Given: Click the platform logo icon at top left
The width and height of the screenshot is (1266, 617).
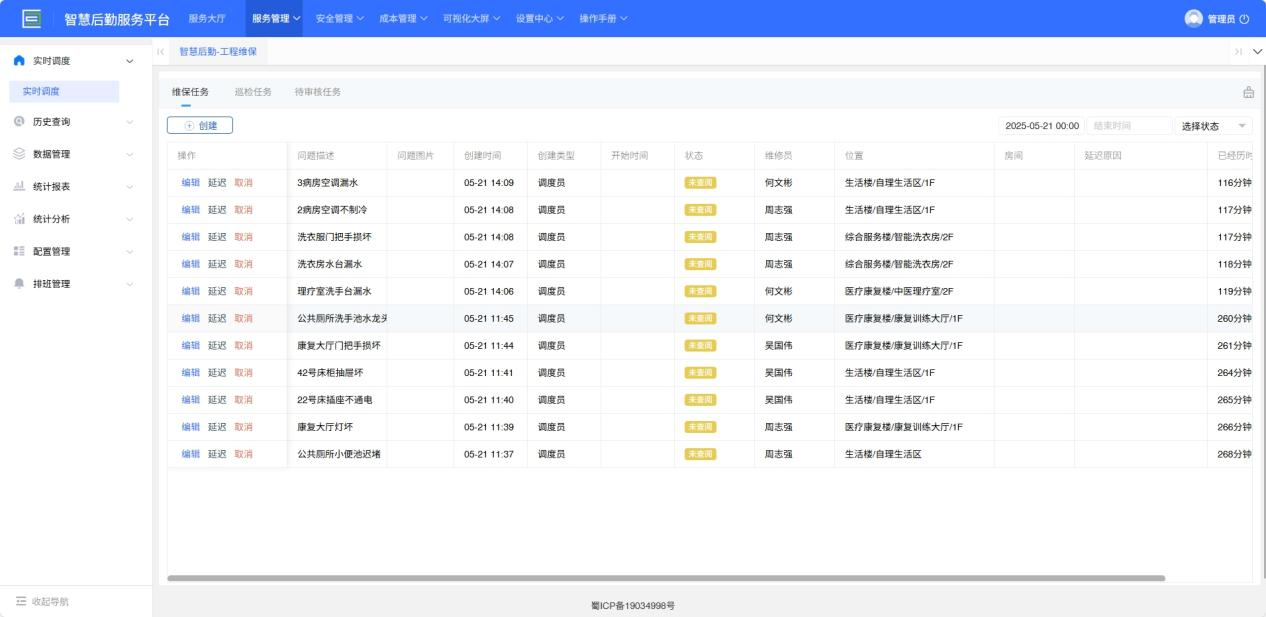Looking at the screenshot, I should click(x=31, y=19).
